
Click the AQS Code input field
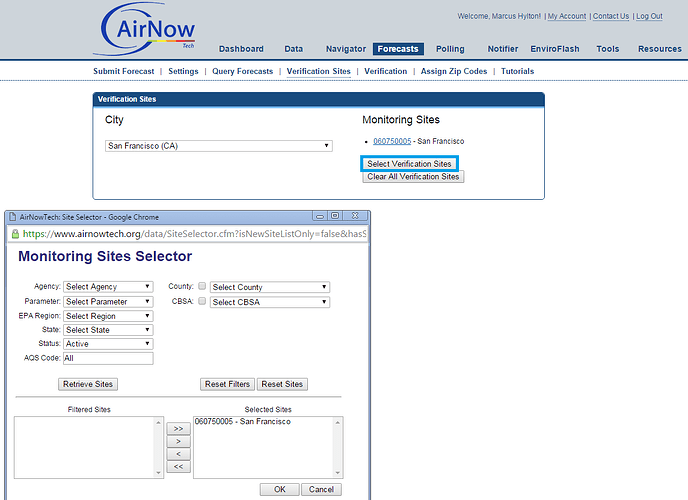[108, 358]
